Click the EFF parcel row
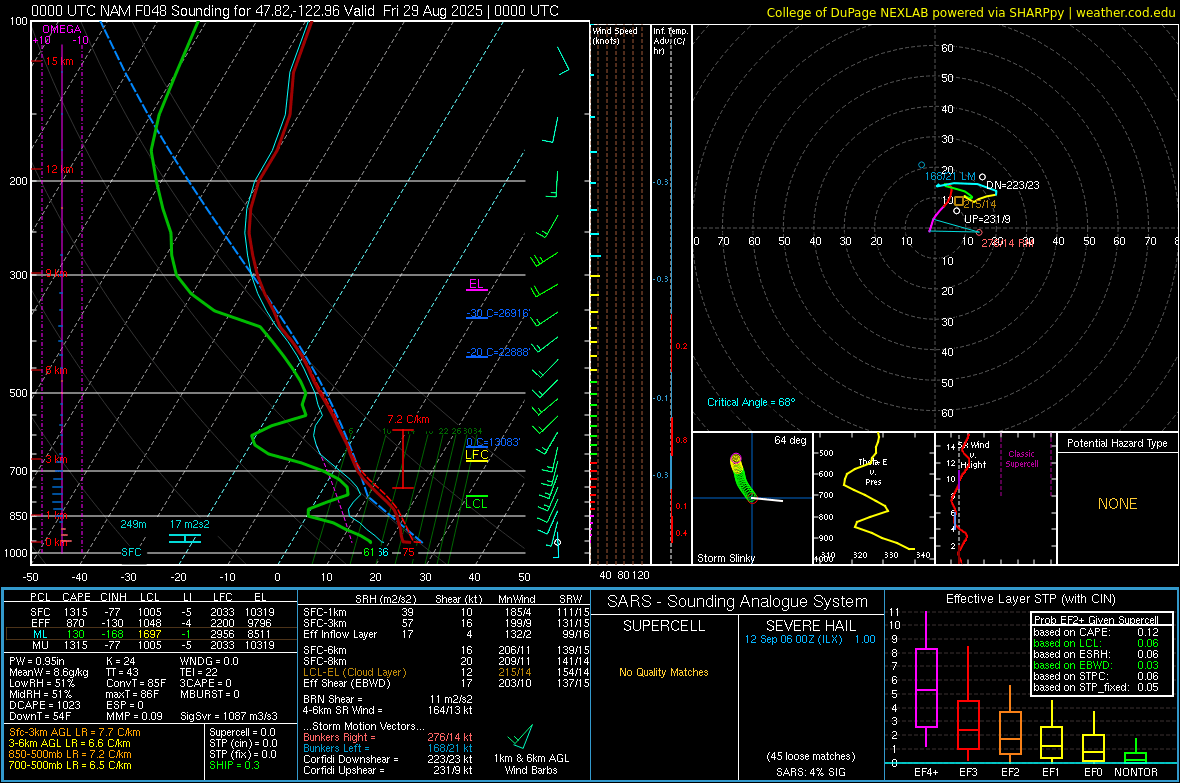 (x=150, y=623)
